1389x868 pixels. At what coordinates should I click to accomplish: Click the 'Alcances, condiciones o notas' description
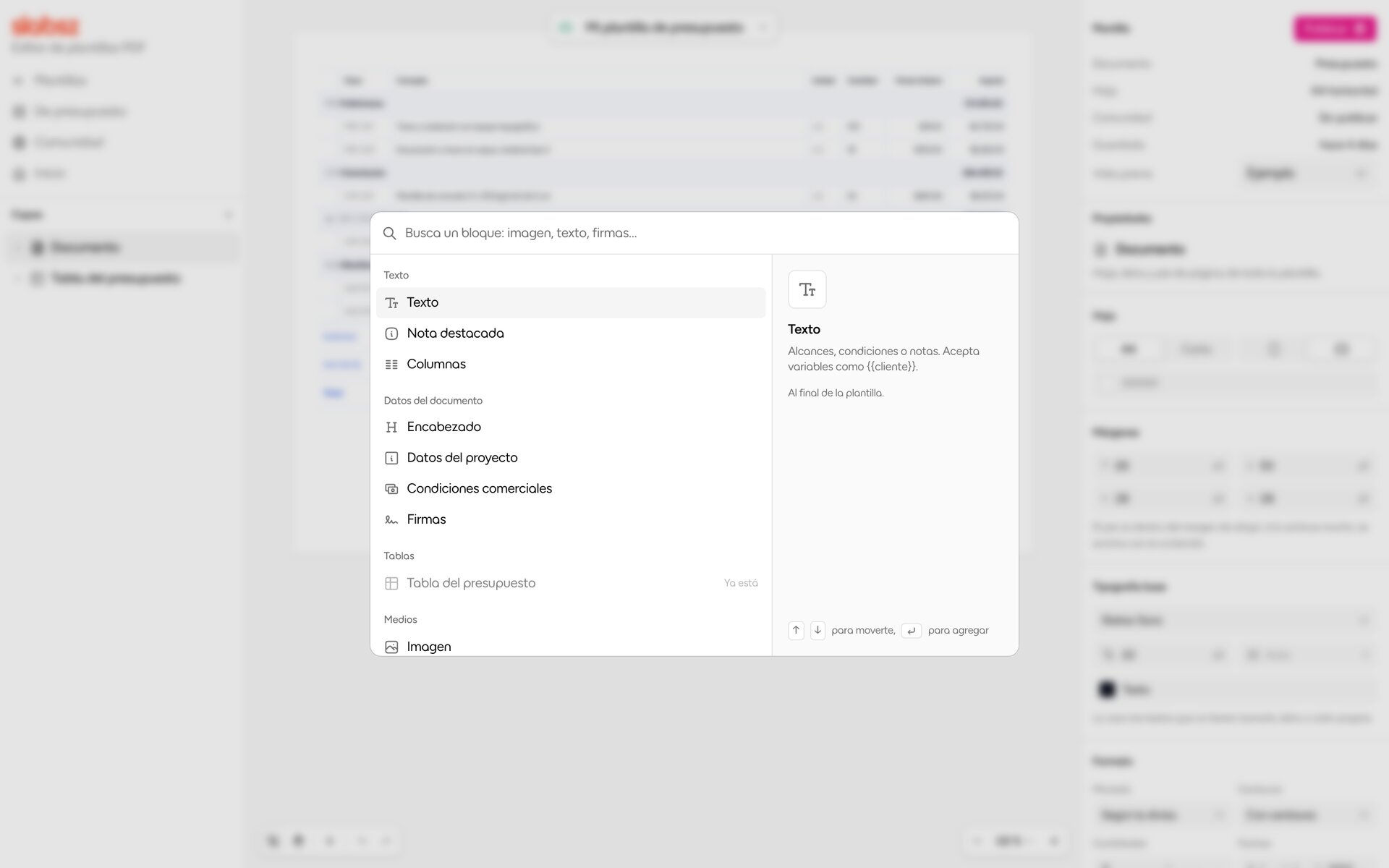(883, 359)
